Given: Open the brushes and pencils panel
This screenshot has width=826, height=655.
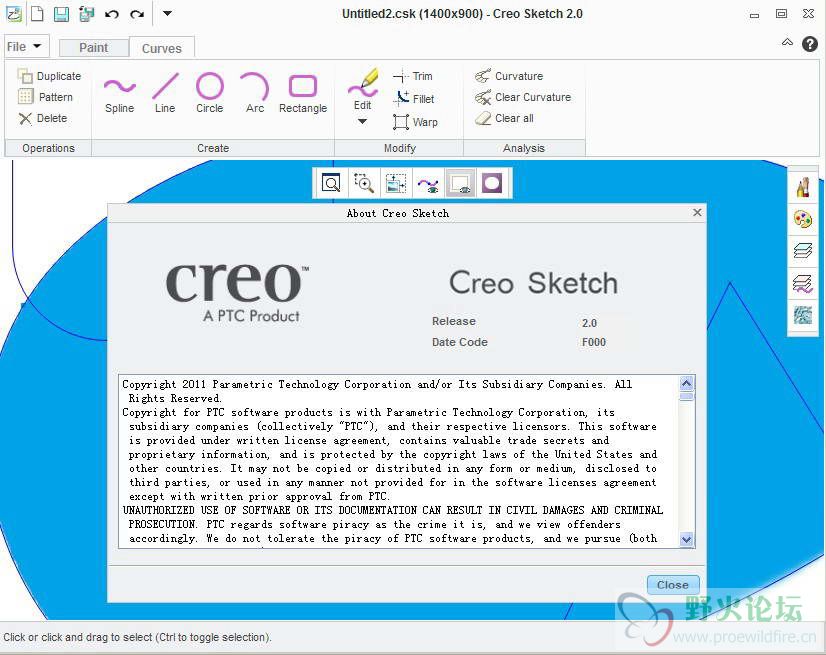Looking at the screenshot, I should pyautogui.click(x=803, y=188).
